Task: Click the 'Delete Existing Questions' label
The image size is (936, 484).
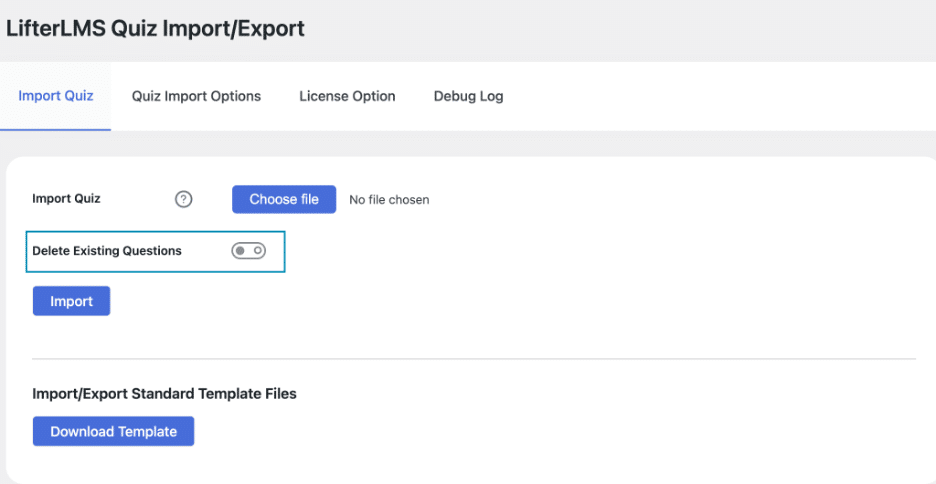Action: [x=107, y=251]
